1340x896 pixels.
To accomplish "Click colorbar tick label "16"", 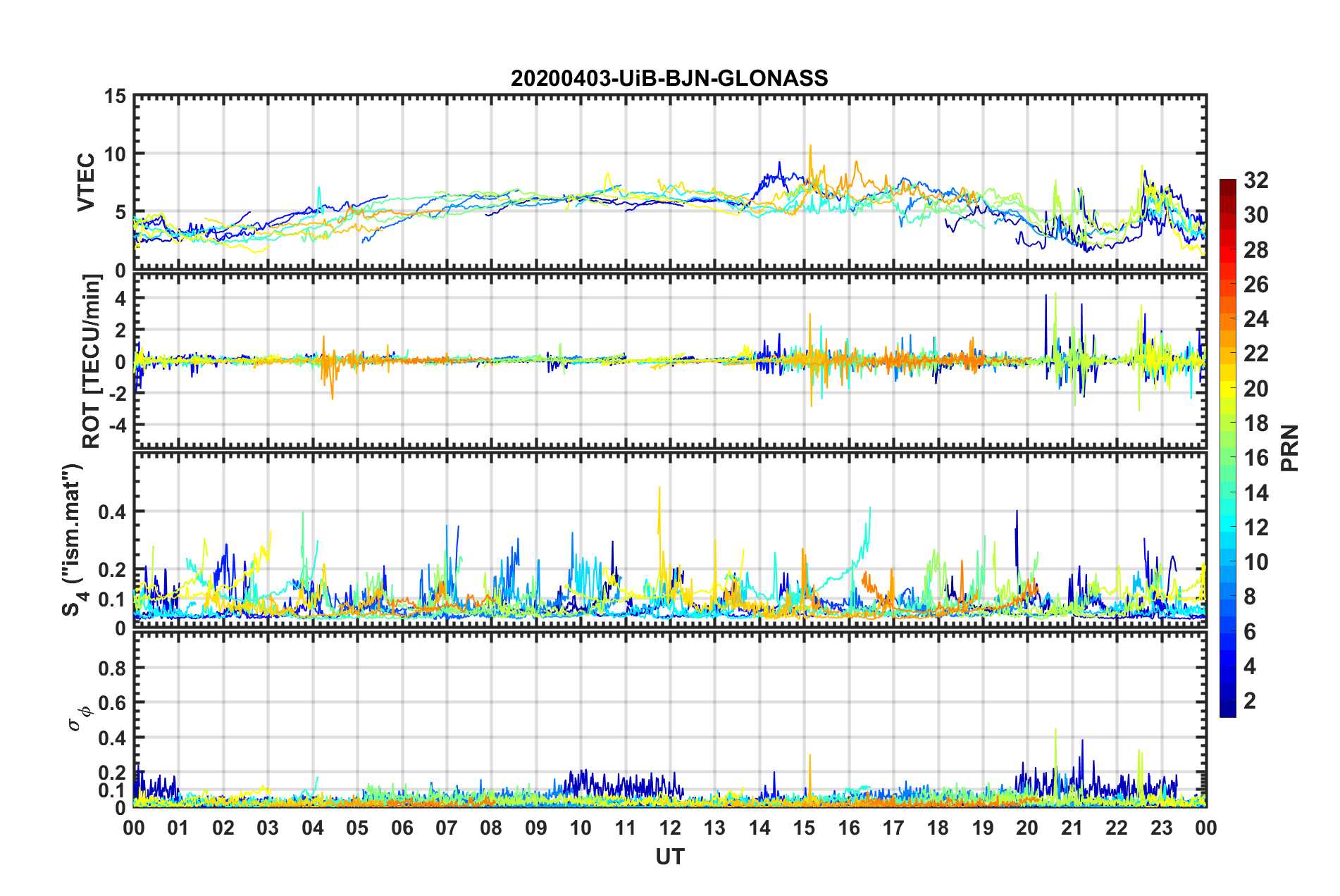I will point(1255,458).
